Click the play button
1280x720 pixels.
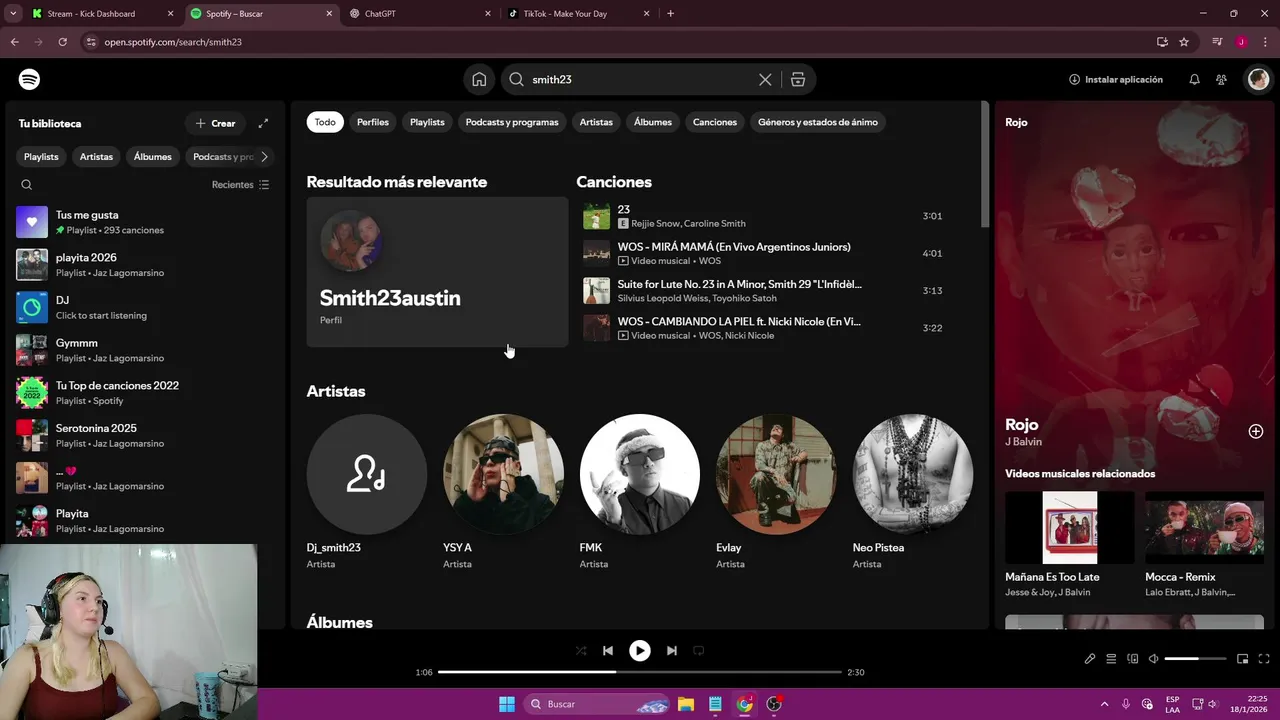click(x=639, y=650)
